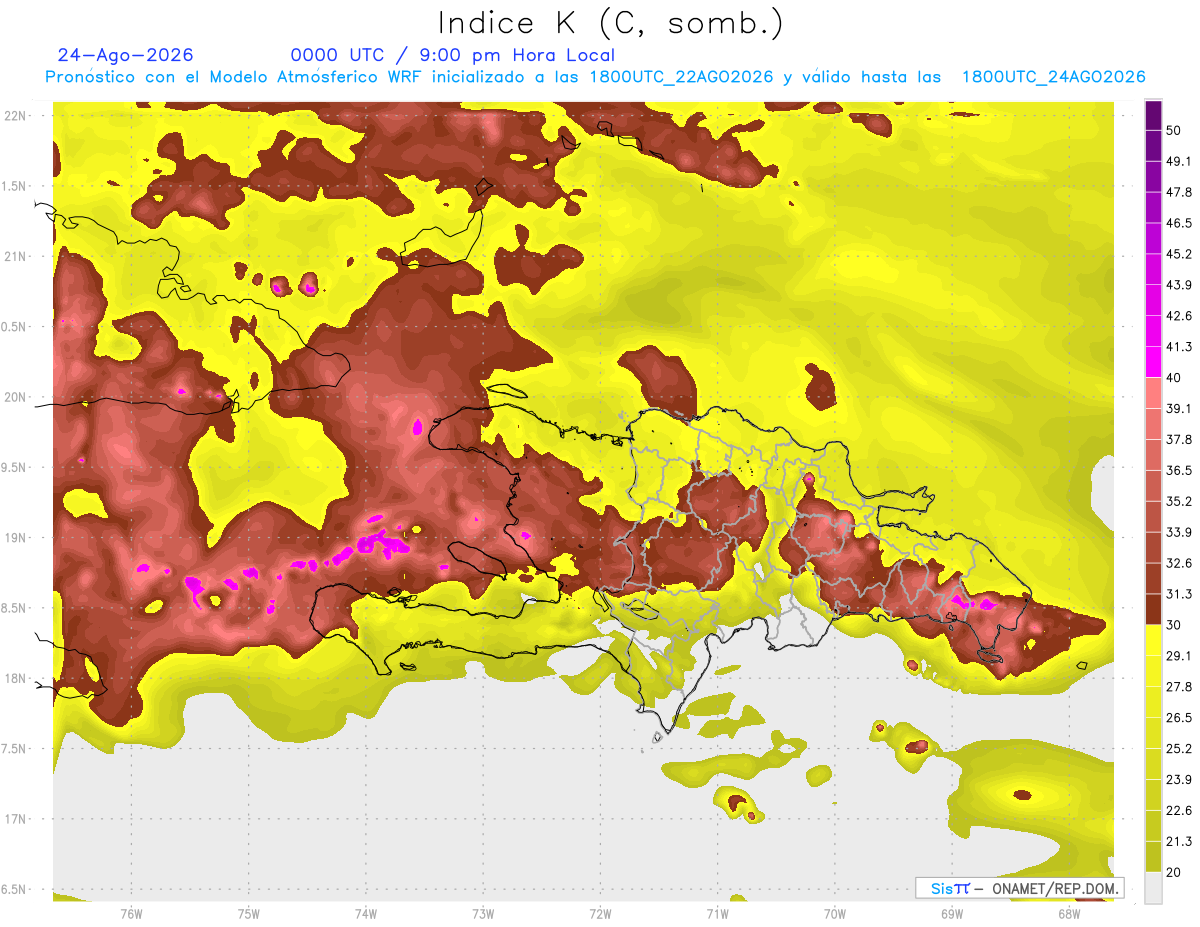Click the colorbar value '21.3'

(x=1181, y=842)
